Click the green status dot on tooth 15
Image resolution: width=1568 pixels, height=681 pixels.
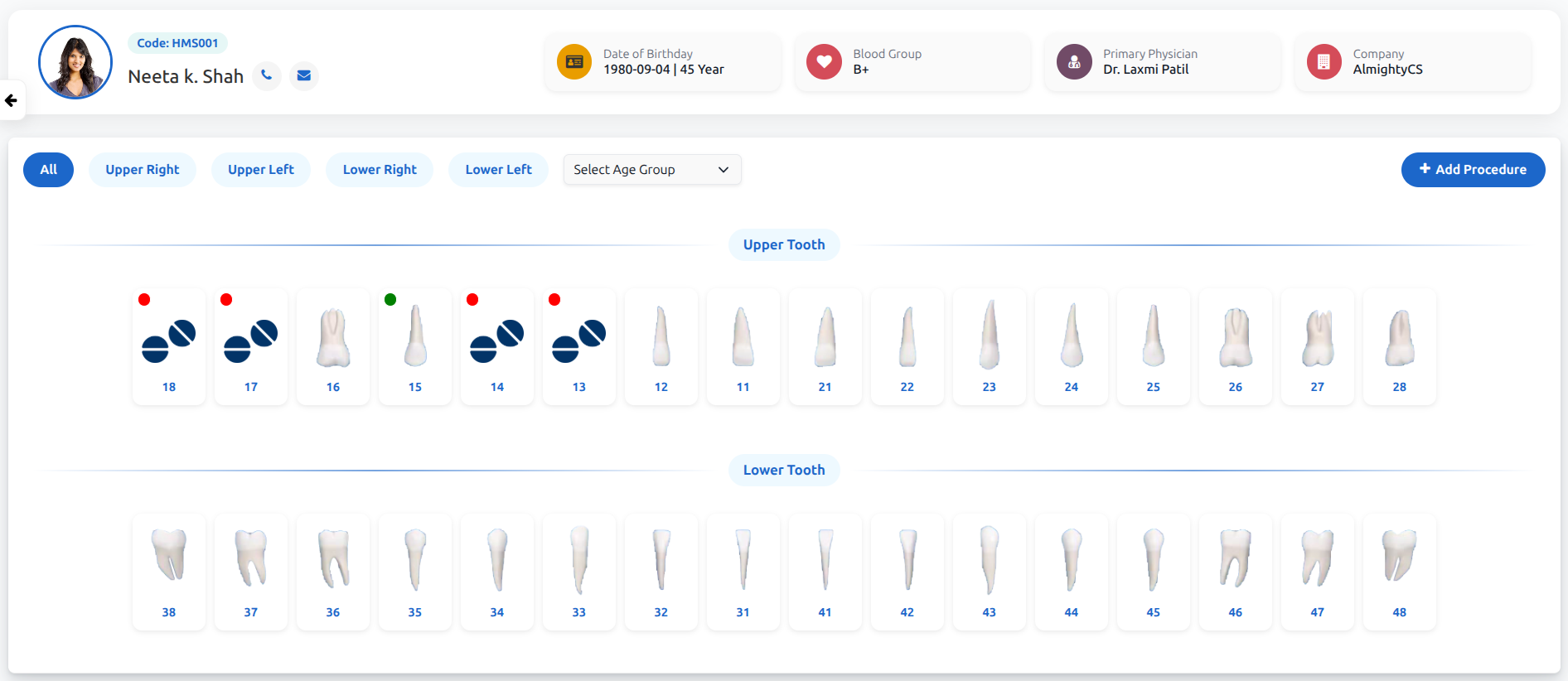390,299
